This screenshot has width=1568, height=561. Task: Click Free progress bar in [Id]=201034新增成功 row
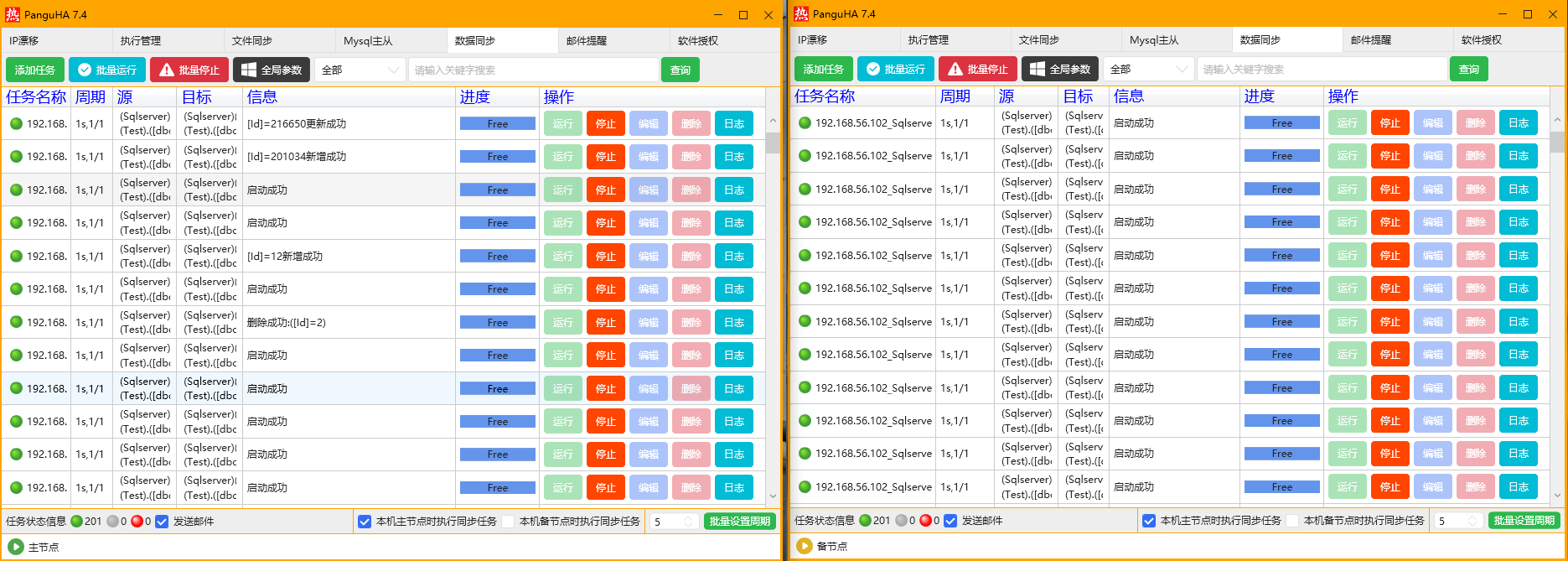coord(498,156)
